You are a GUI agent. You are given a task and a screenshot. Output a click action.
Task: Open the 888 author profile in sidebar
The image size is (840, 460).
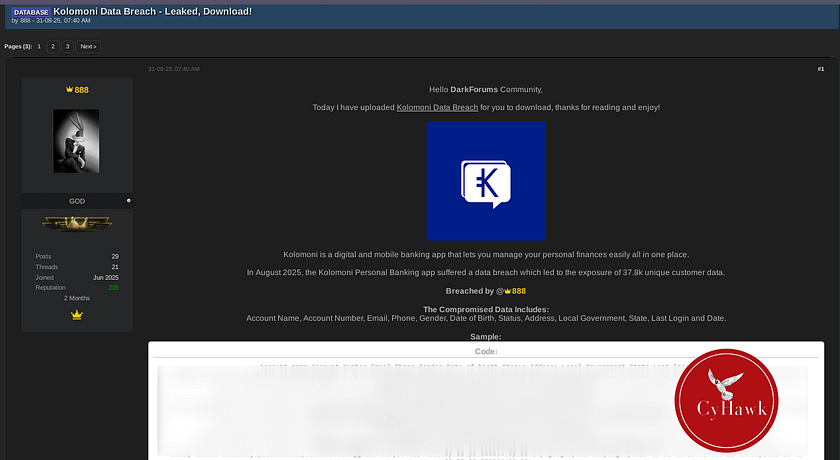click(81, 90)
